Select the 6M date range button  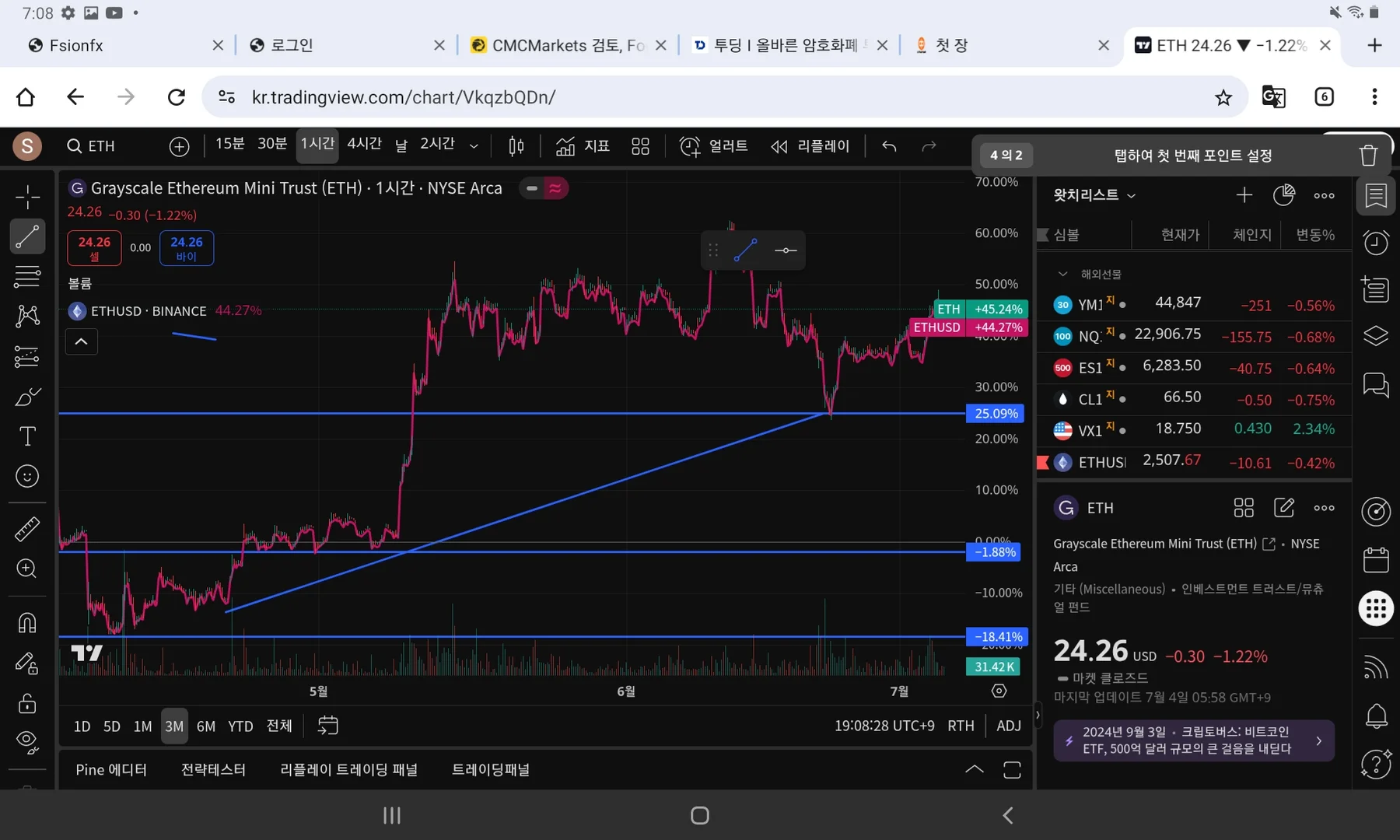click(x=206, y=726)
